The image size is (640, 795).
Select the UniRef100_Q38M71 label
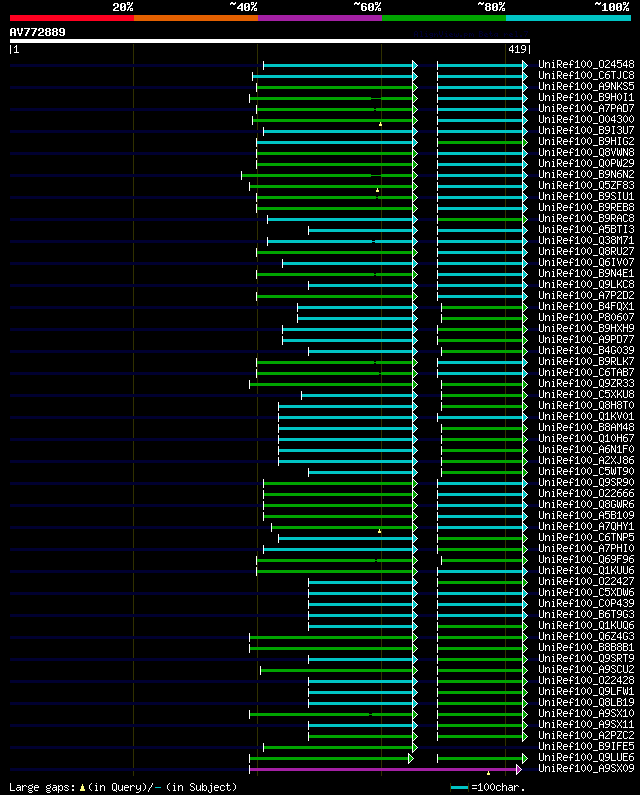pyautogui.click(x=586, y=240)
